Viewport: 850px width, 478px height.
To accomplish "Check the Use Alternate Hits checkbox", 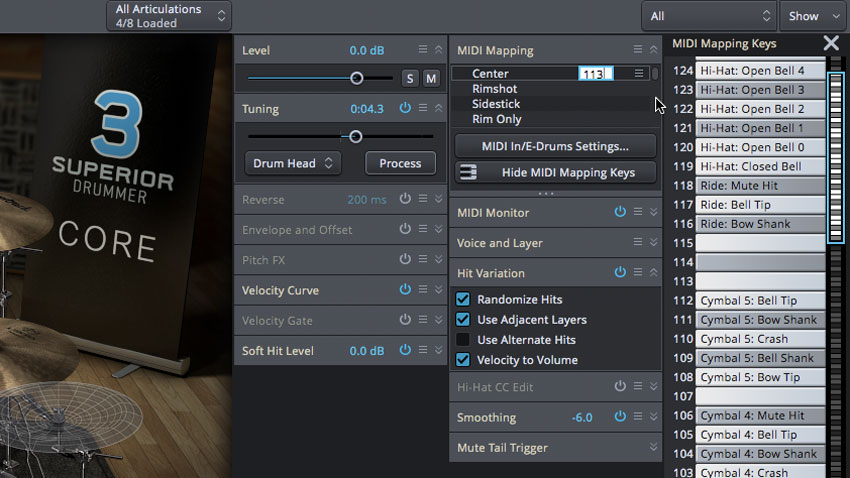I will (x=463, y=339).
